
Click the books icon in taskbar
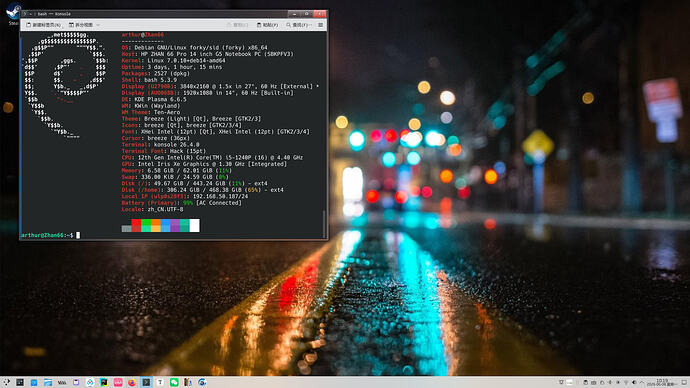pyautogui.click(x=188, y=382)
